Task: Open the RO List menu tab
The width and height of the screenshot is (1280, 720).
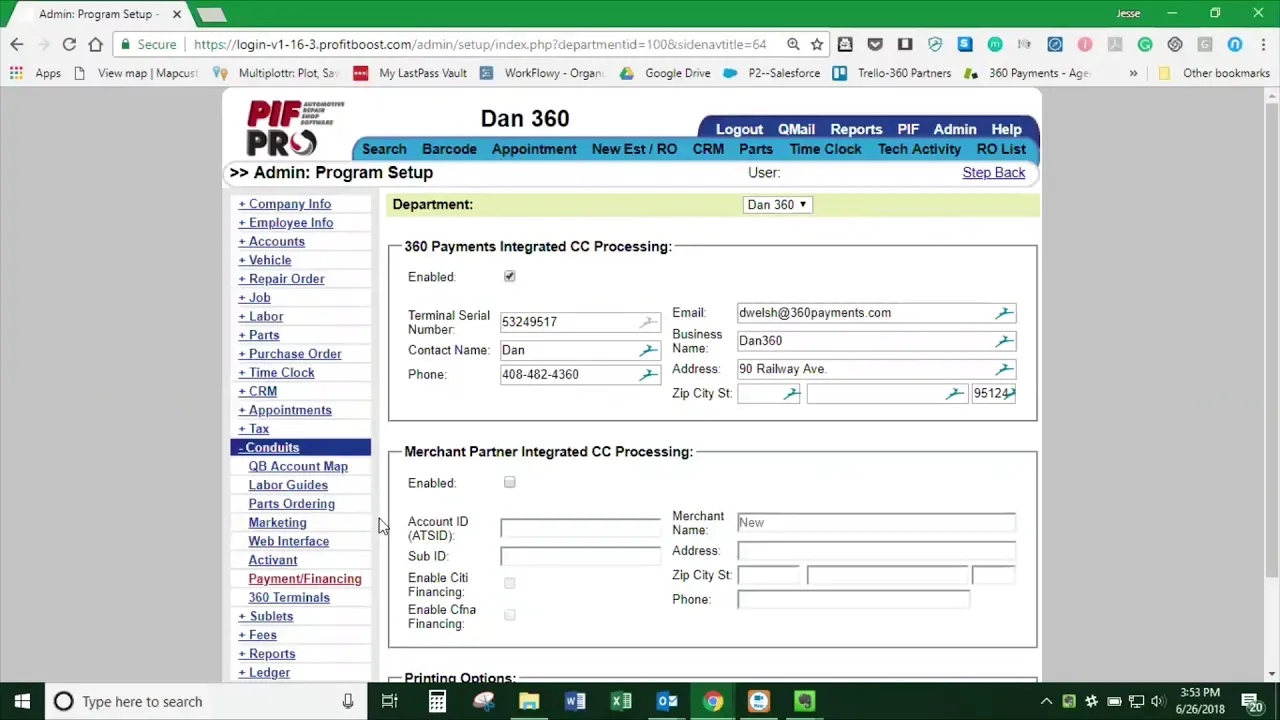Action: coord(1001,149)
